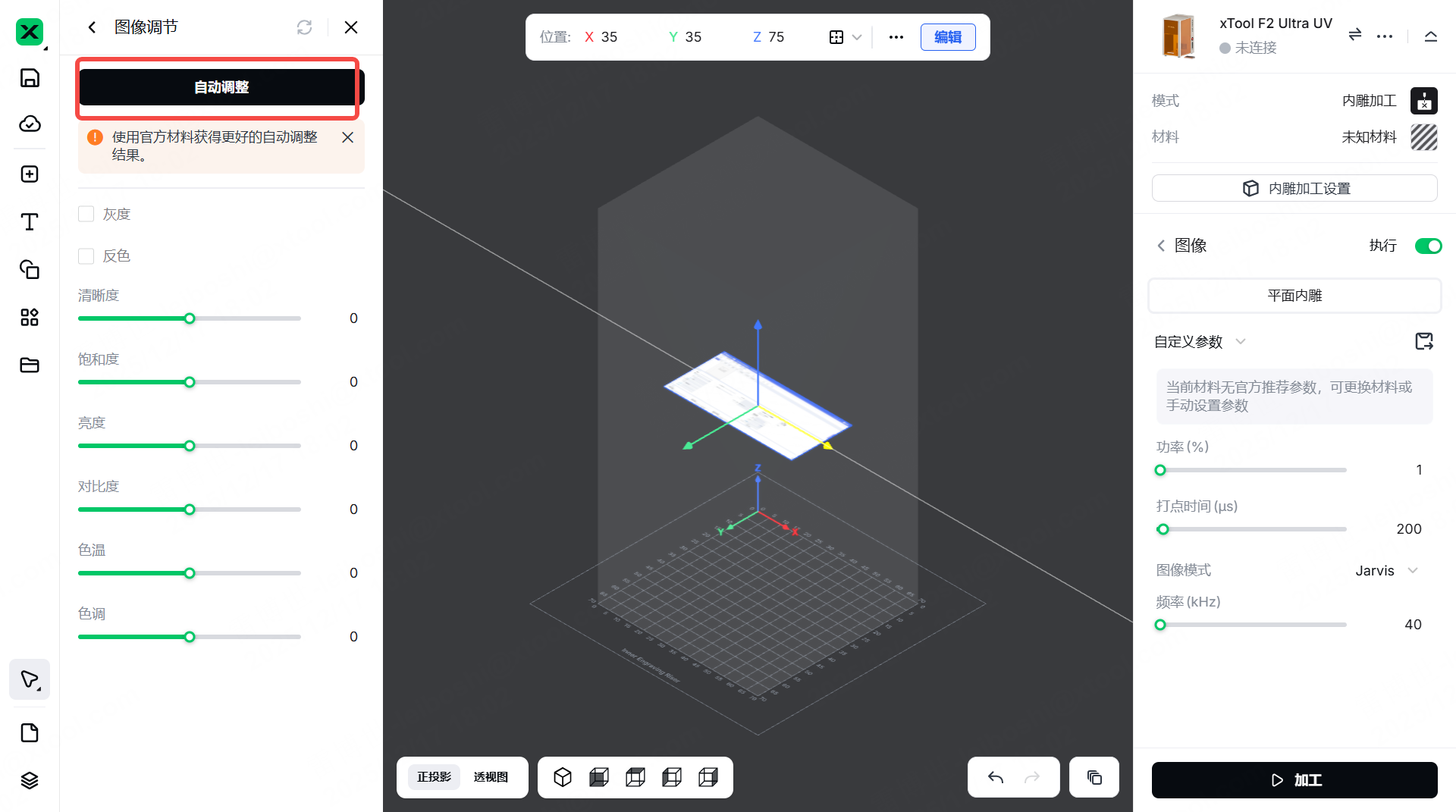Image resolution: width=1456 pixels, height=812 pixels.
Task: Open 内雕加工设置 settings
Action: pyautogui.click(x=1294, y=188)
